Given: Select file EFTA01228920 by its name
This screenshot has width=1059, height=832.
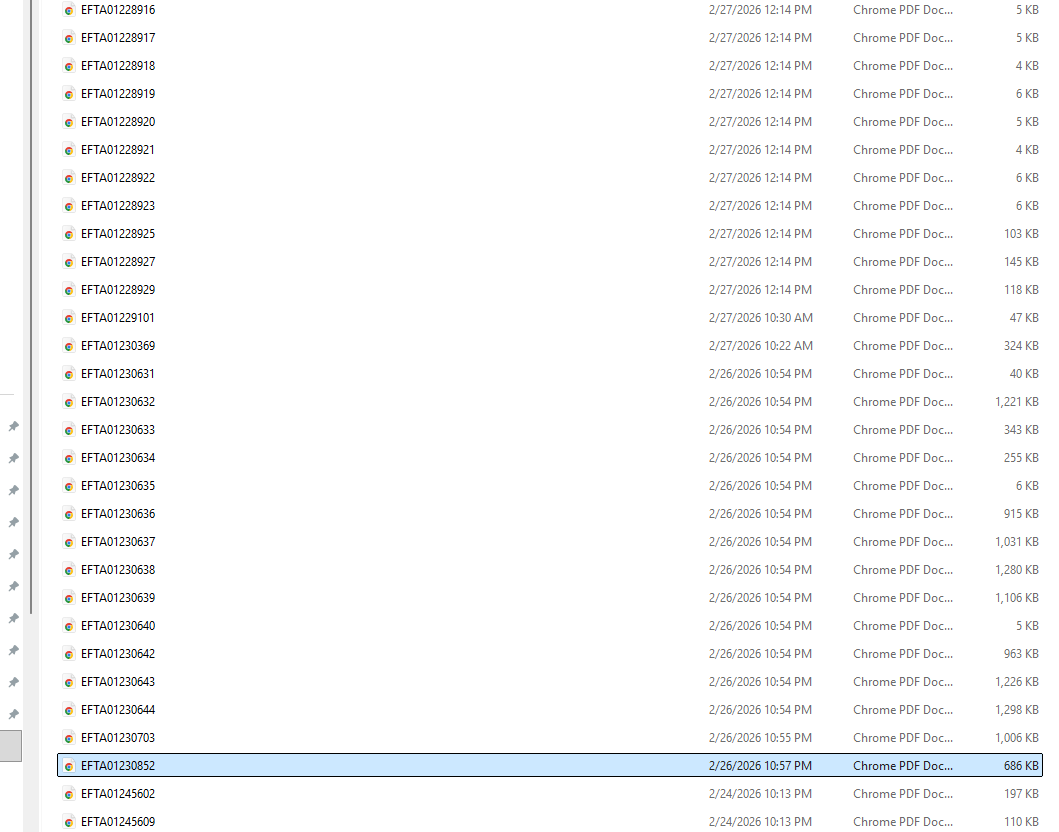Looking at the screenshot, I should 118,122.
